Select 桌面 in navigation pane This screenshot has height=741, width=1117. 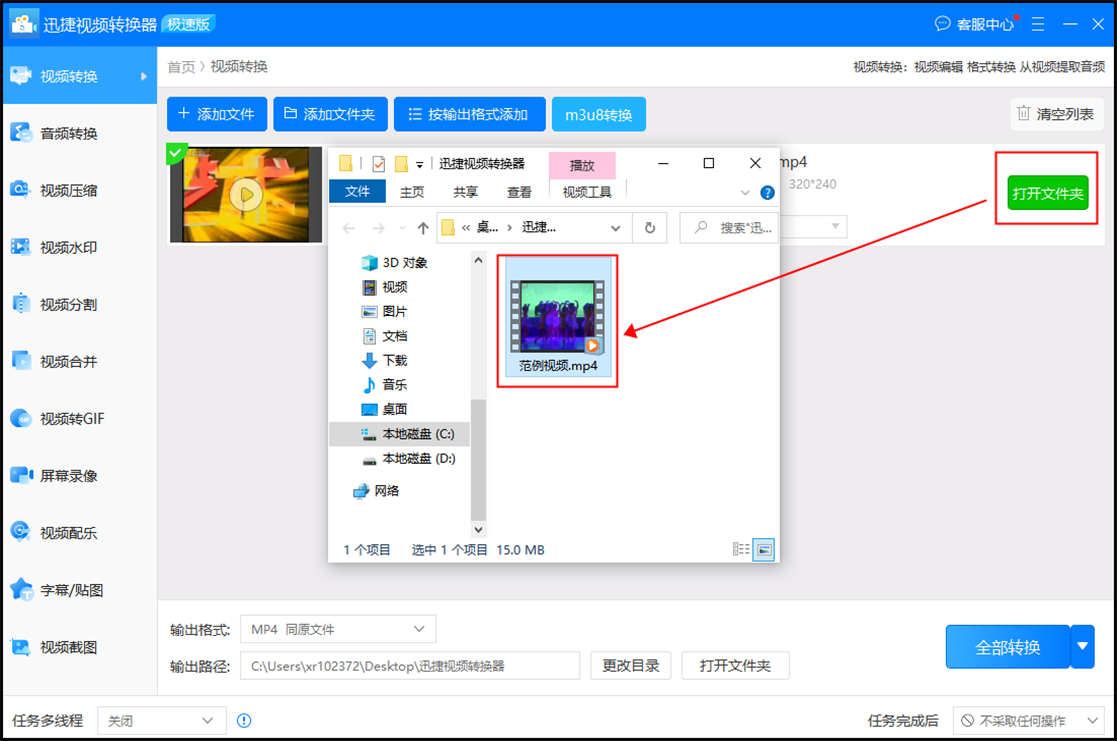click(385, 409)
